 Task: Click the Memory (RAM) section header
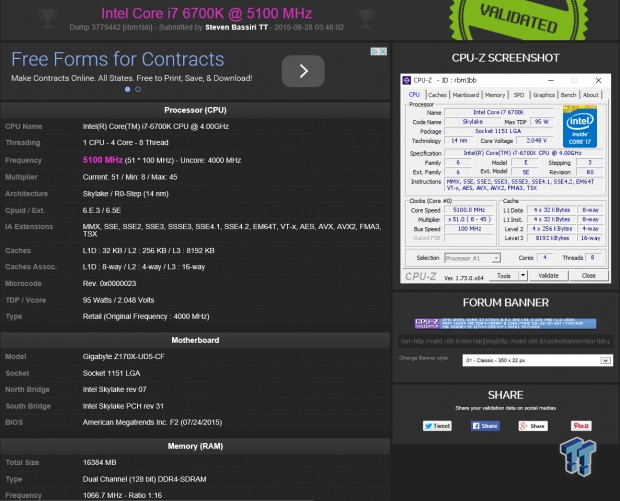click(x=195, y=446)
